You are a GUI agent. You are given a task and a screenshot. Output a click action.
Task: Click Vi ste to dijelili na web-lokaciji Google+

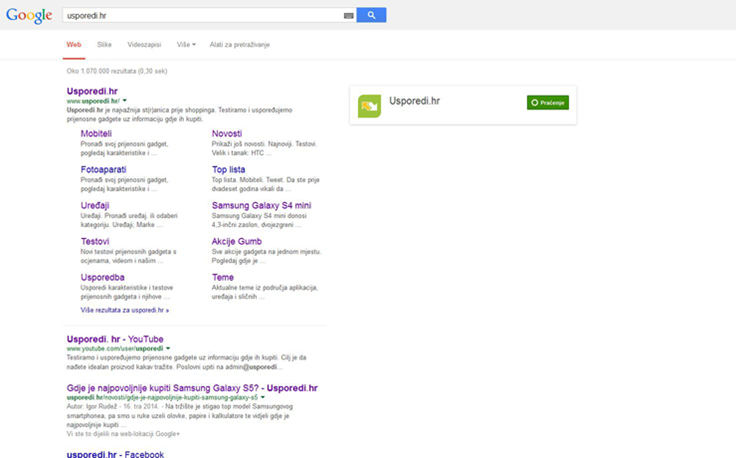[123, 434]
